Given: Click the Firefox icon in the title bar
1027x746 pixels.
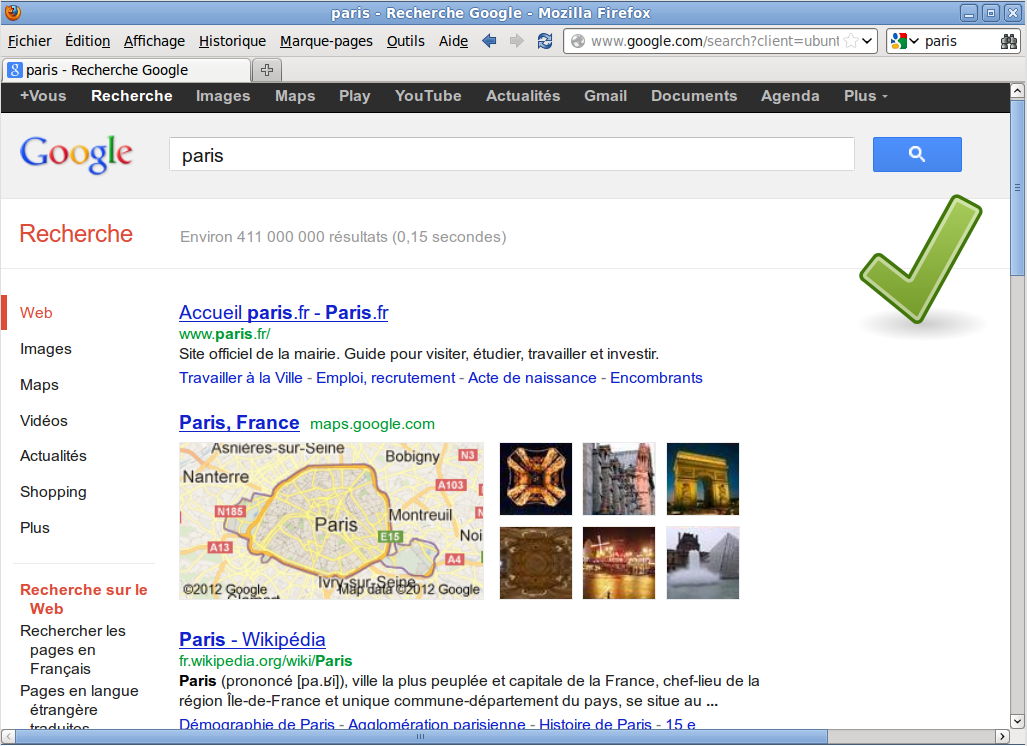Looking at the screenshot, I should point(13,13).
